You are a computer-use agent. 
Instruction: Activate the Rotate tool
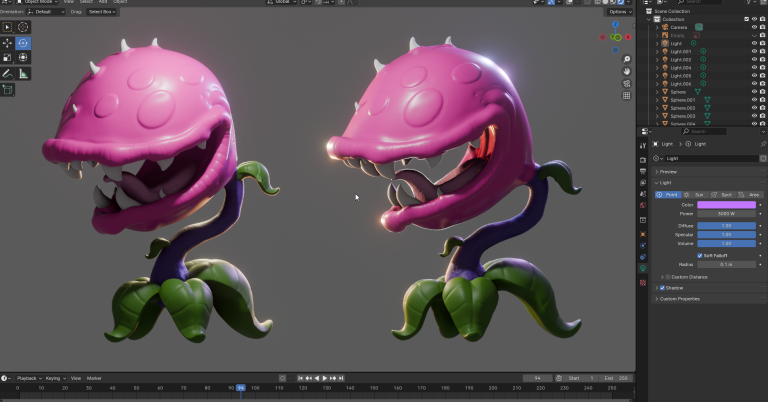click(x=23, y=43)
